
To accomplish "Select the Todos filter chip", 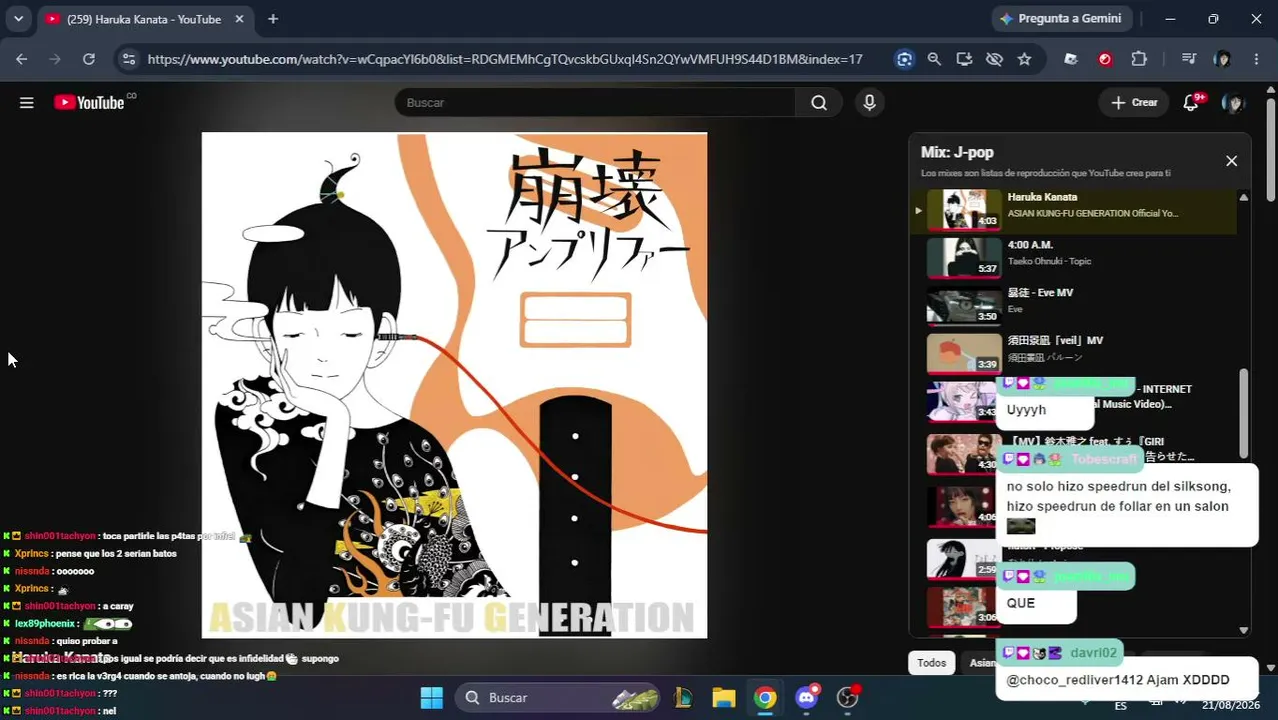I will coord(931,662).
